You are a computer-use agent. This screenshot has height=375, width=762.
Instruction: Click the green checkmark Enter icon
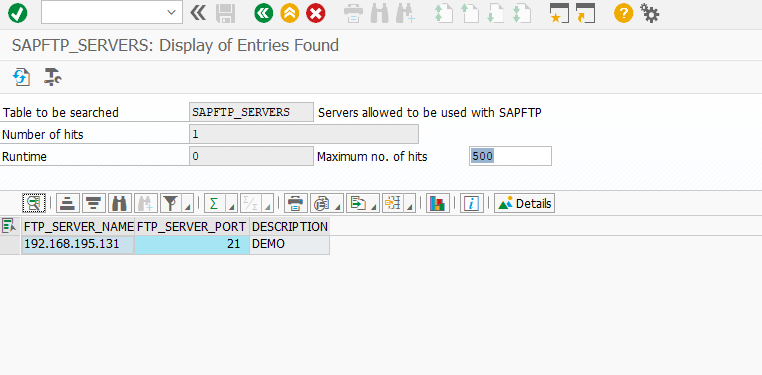point(17,13)
